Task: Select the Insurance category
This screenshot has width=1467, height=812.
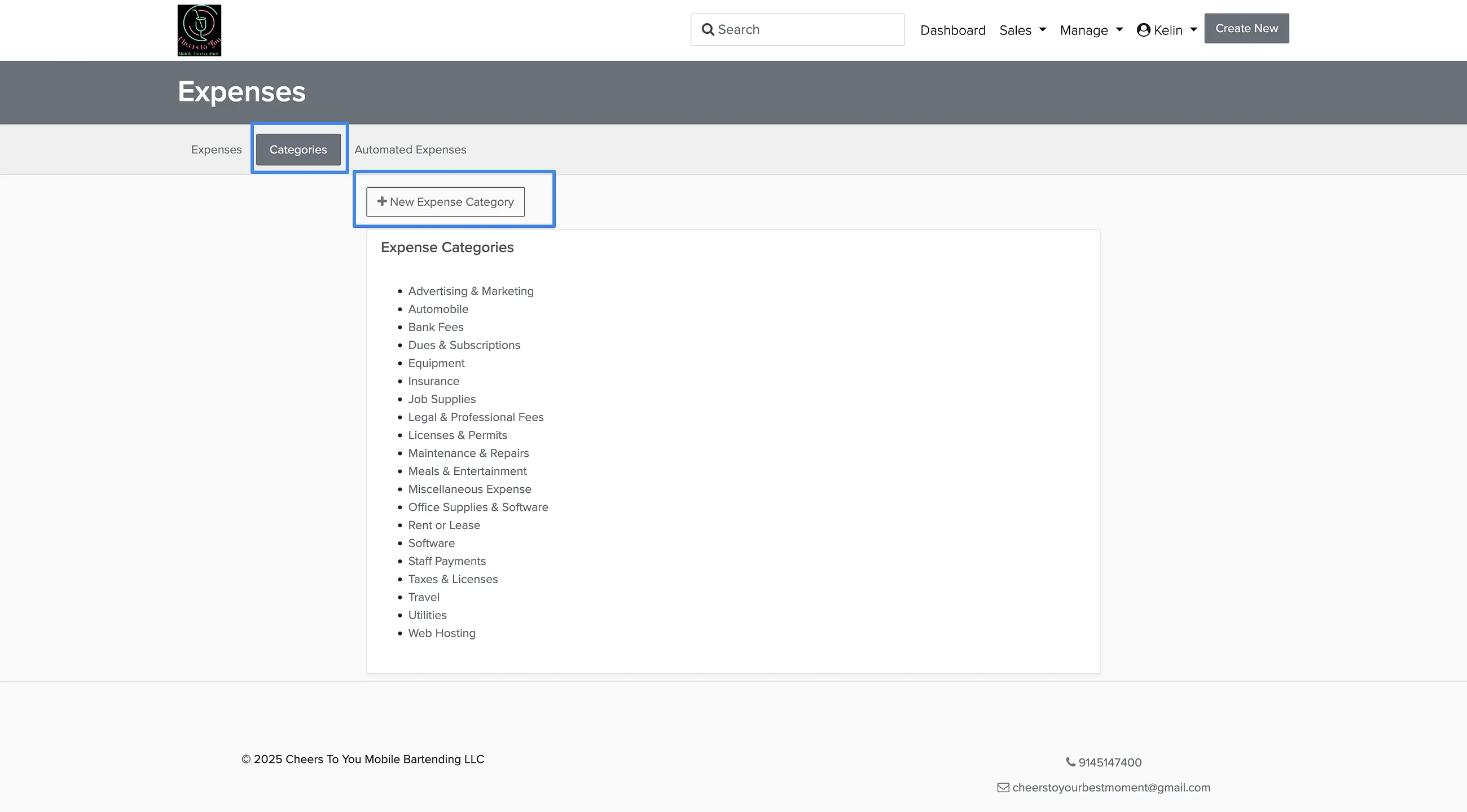Action: (433, 381)
